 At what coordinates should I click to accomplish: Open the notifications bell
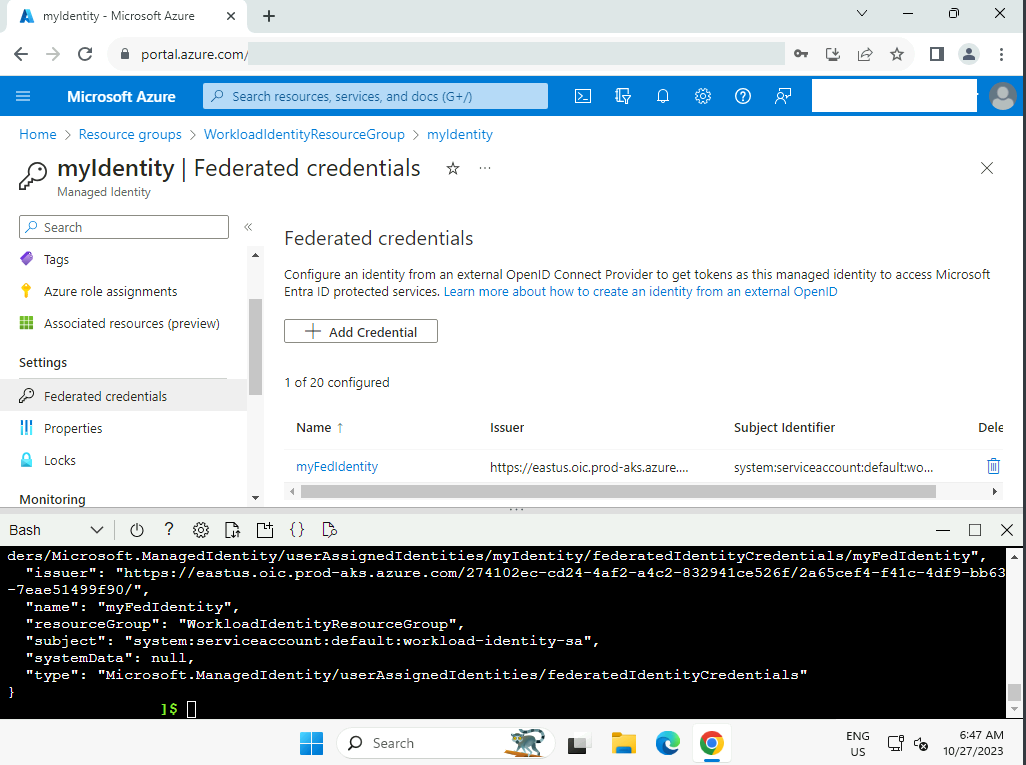click(663, 97)
